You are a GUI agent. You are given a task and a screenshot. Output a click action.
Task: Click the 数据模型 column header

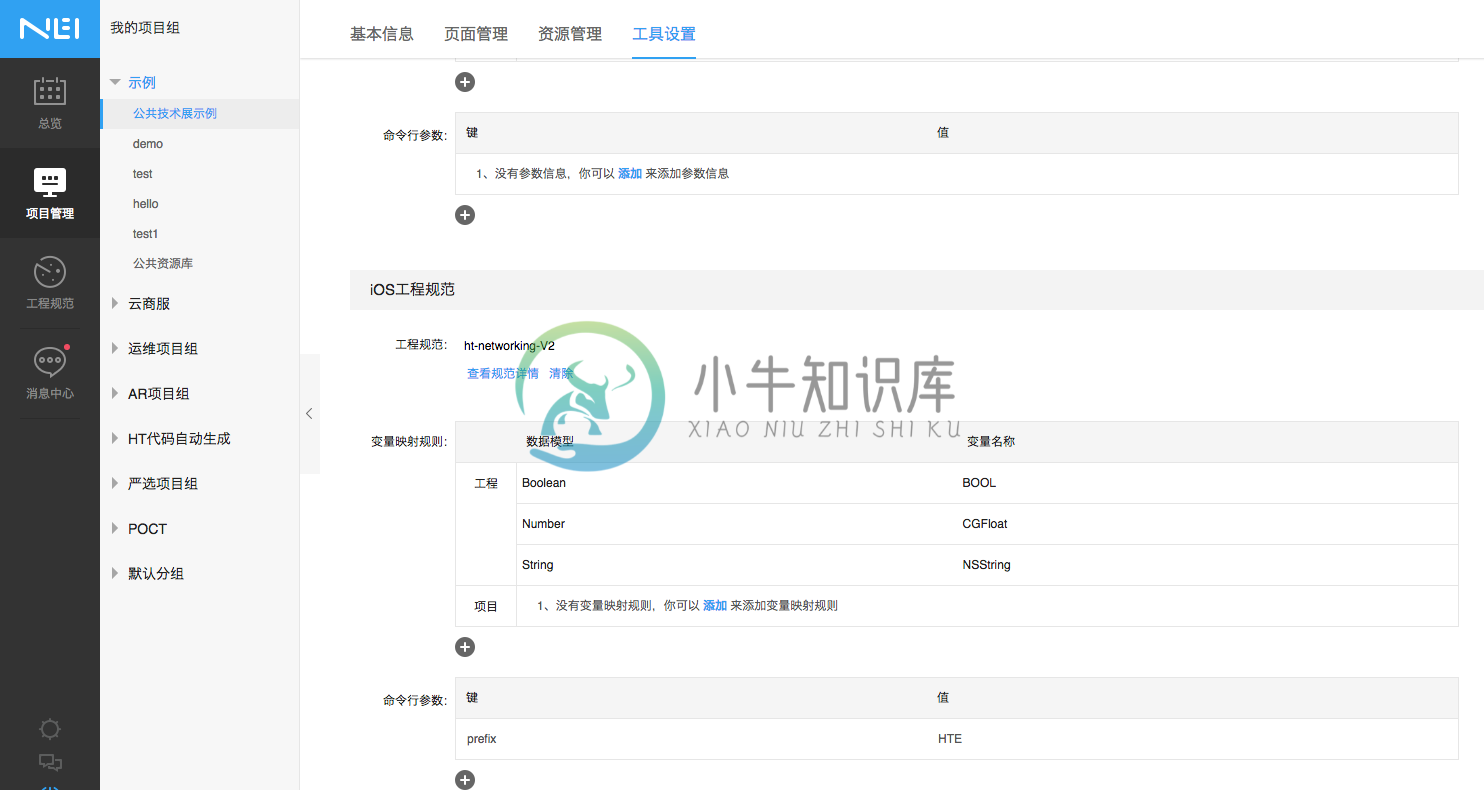pyautogui.click(x=550, y=441)
